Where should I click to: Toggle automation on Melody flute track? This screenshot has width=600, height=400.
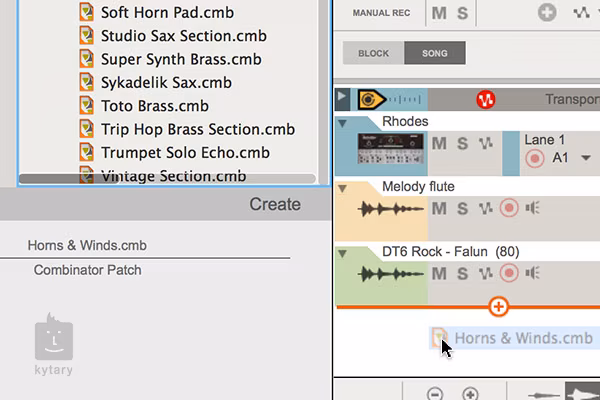point(486,209)
